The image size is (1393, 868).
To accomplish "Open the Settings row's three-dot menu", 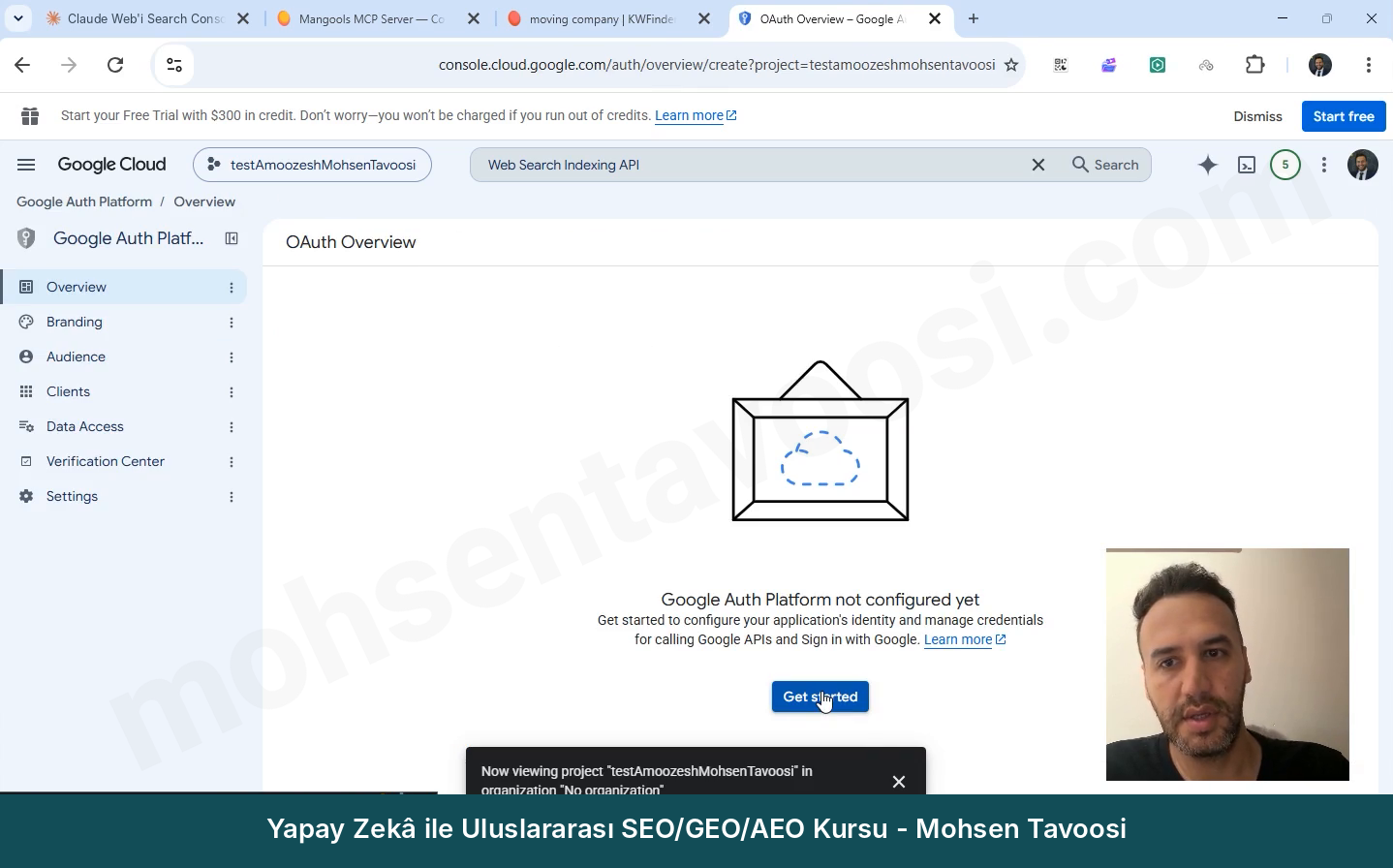I will click(232, 497).
